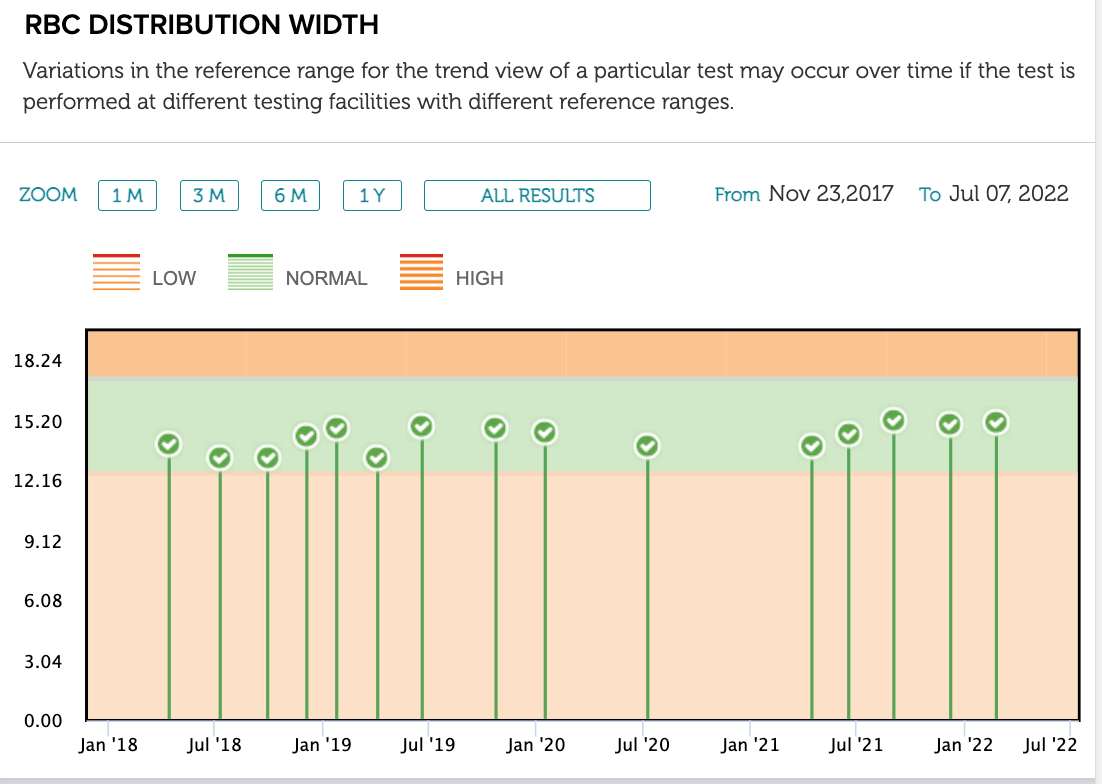Change the To date Jul 07, 2022

1009,193
